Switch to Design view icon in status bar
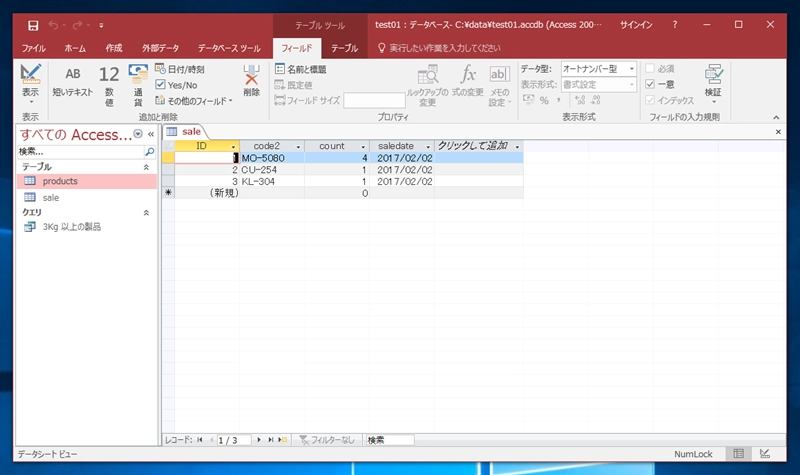800x475 pixels. tap(765, 454)
